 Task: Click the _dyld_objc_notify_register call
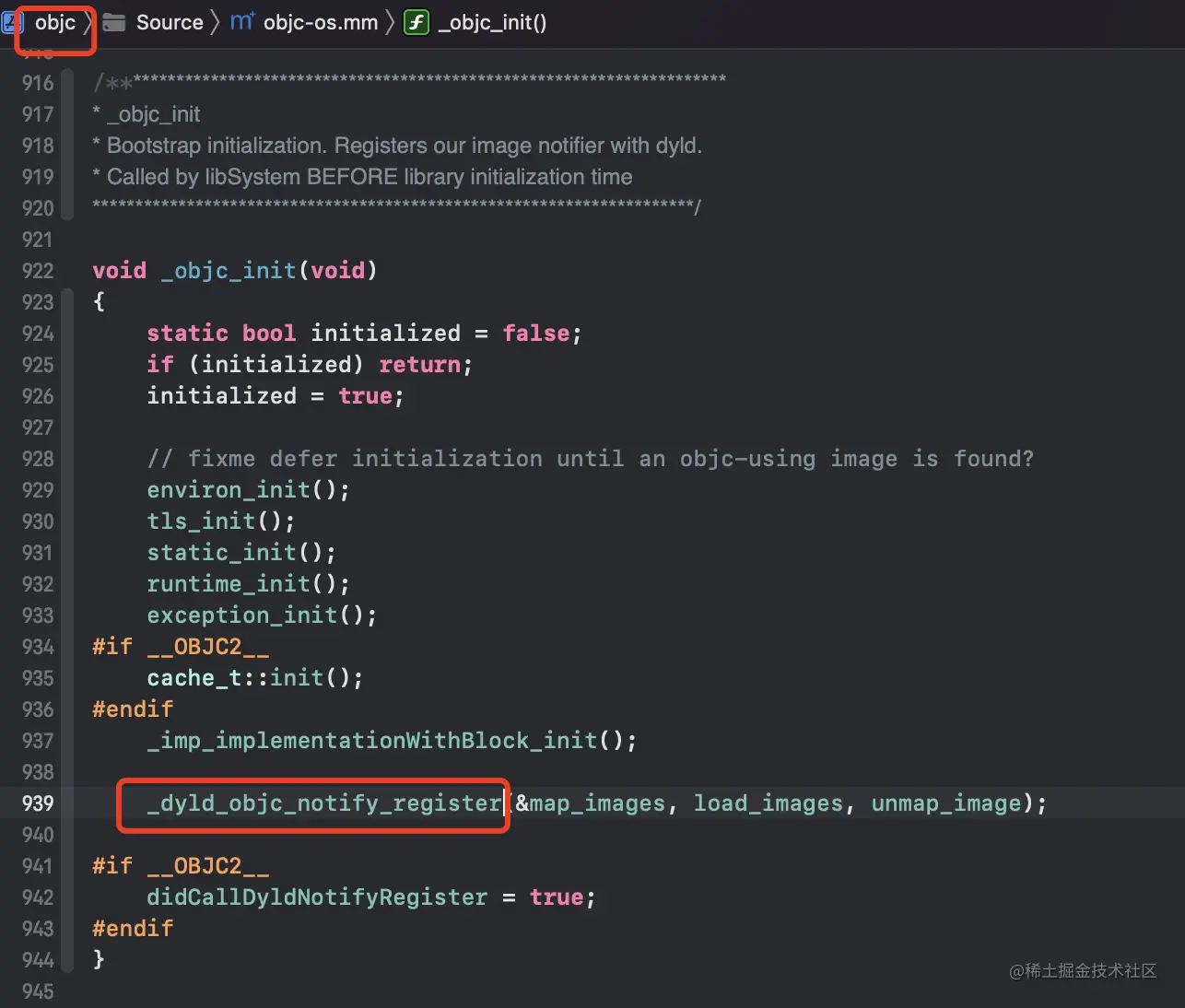pyautogui.click(x=324, y=803)
